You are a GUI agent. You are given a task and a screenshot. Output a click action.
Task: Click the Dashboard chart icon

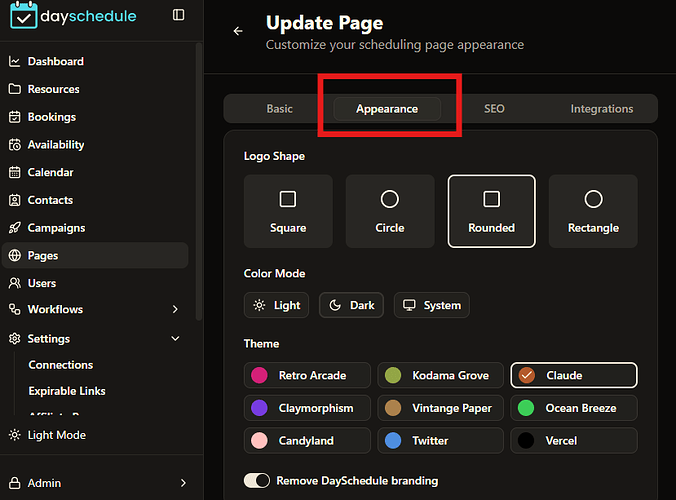click(15, 62)
